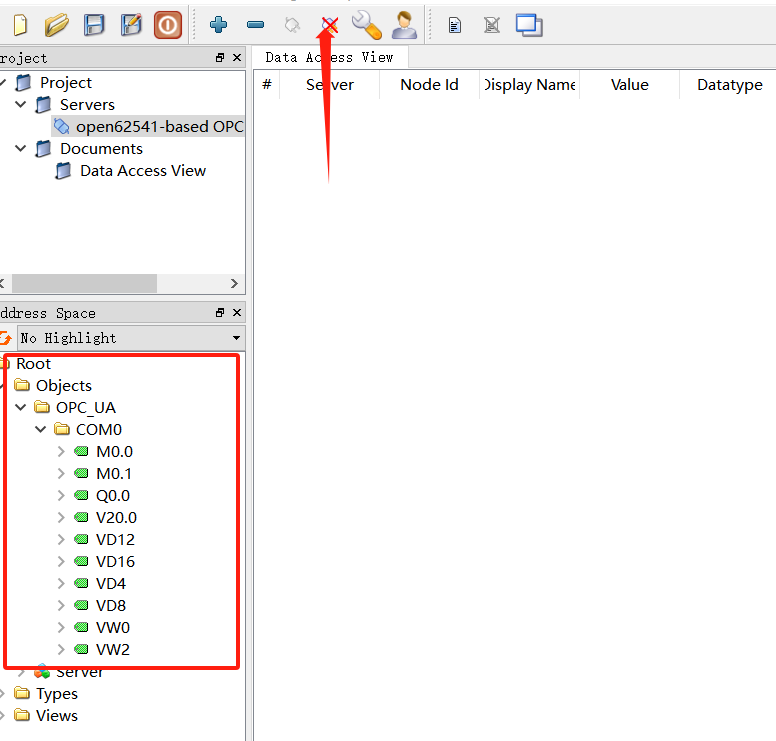This screenshot has width=776, height=741.
Task: Close the Project panel
Action: 237,57
